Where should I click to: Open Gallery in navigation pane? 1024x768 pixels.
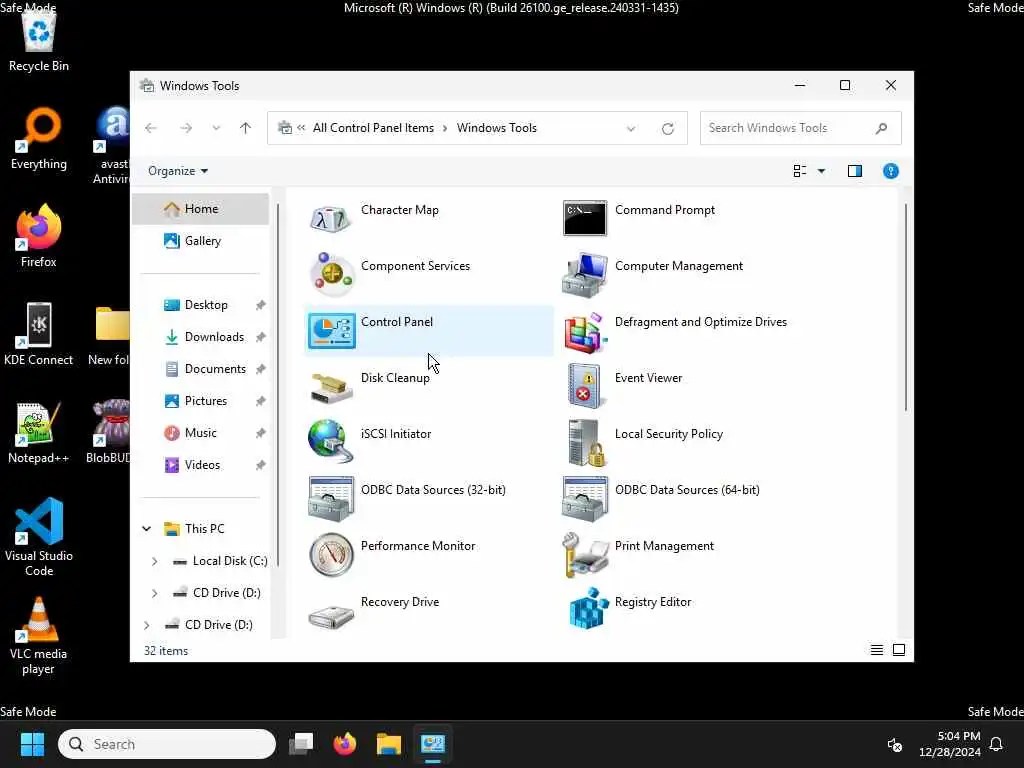pyautogui.click(x=200, y=241)
